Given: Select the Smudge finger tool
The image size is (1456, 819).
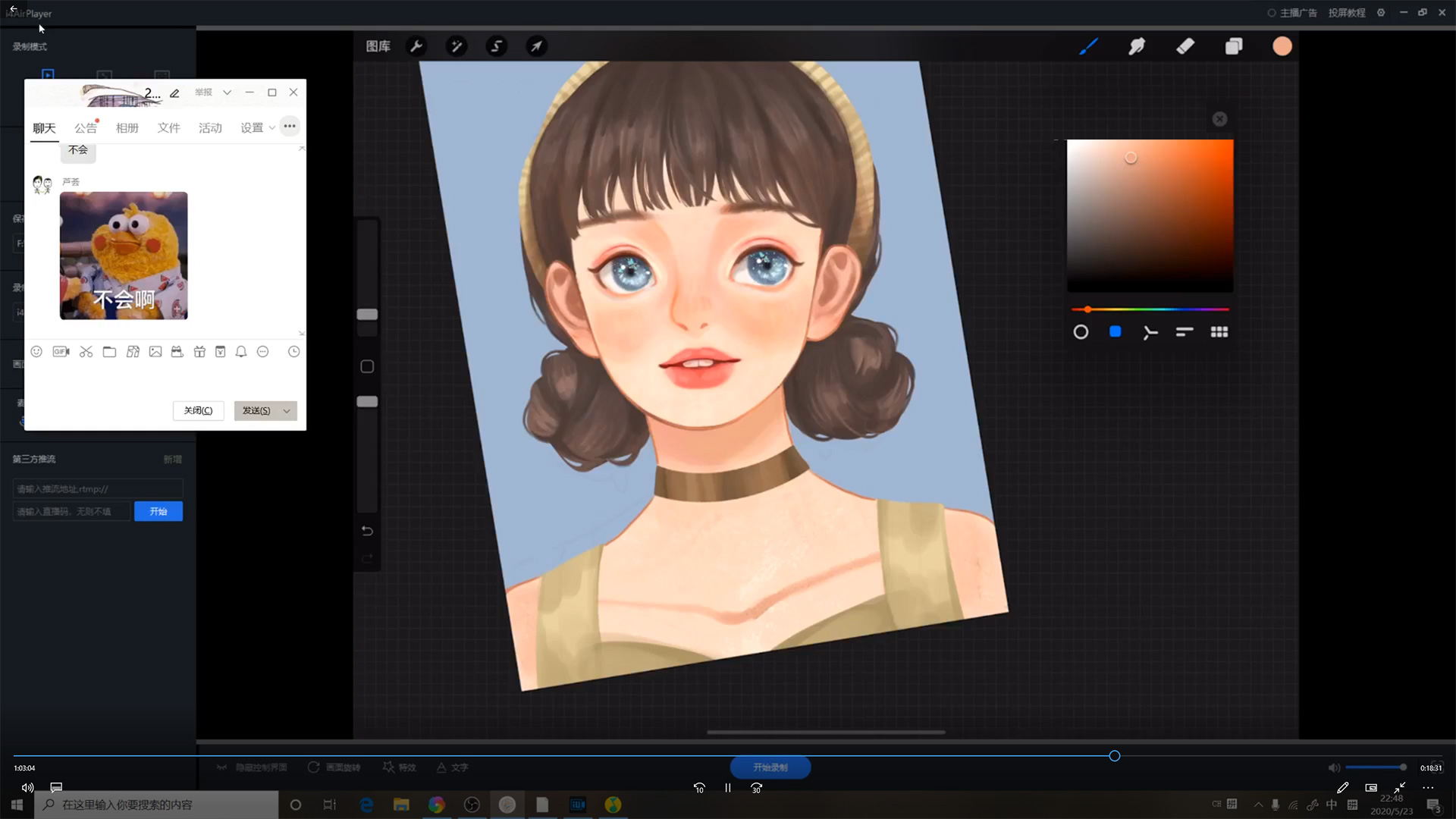Looking at the screenshot, I should (x=1137, y=46).
